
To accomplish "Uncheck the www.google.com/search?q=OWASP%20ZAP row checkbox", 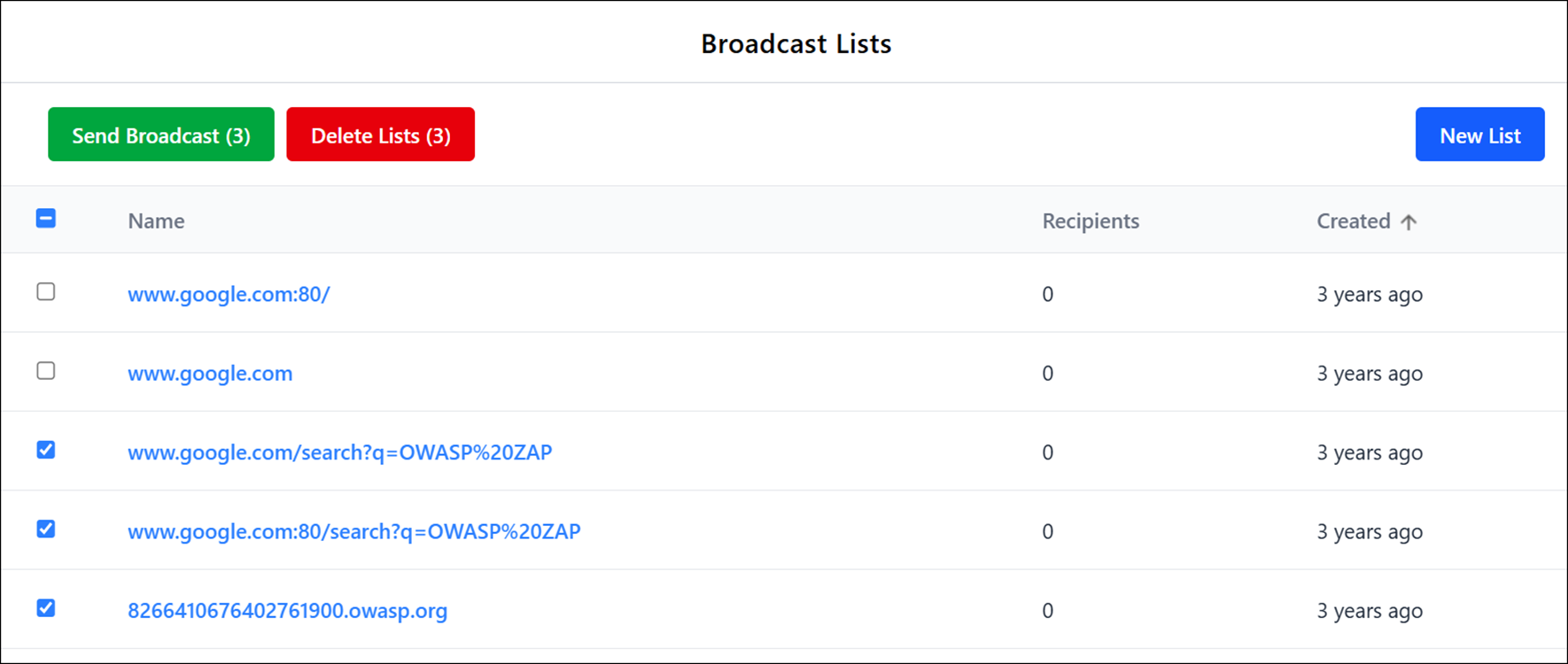I will [x=46, y=450].
